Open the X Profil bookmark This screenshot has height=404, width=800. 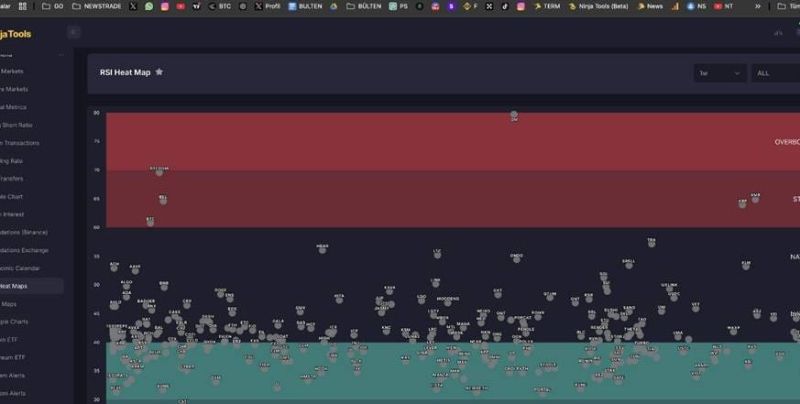click(267, 6)
